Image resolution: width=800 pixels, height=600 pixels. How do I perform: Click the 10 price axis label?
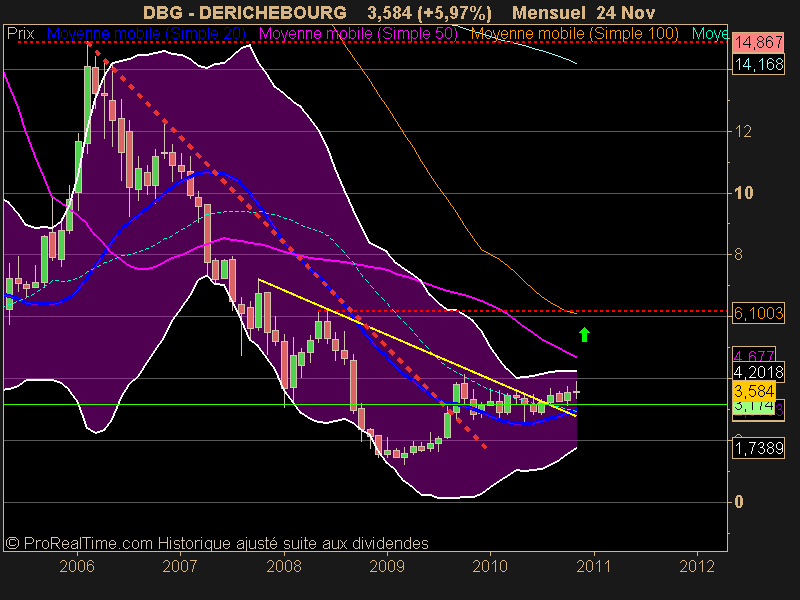743,193
